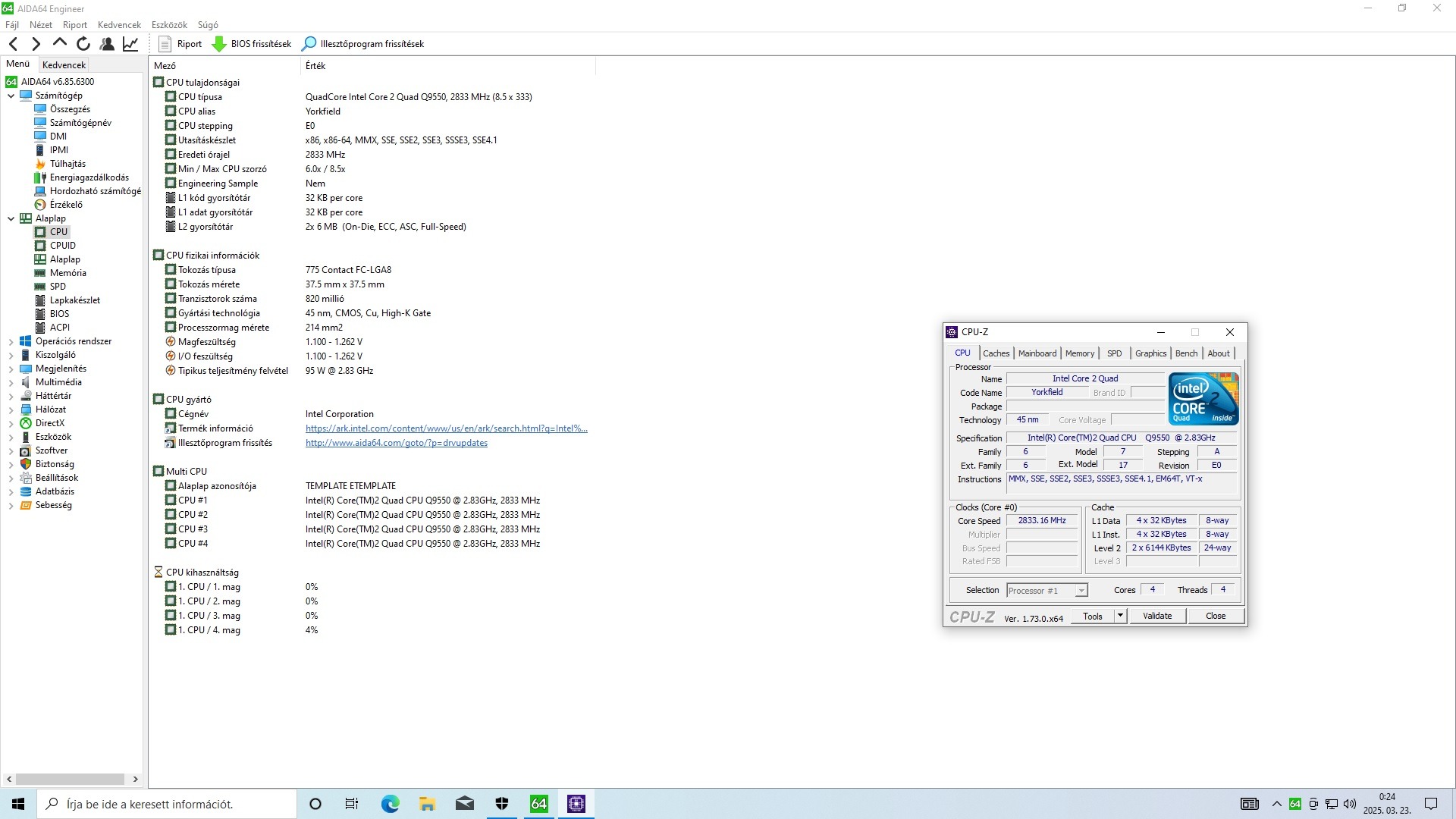The image size is (1456, 819).
Task: Open Microsoft Edge from taskbar
Action: coord(390,804)
